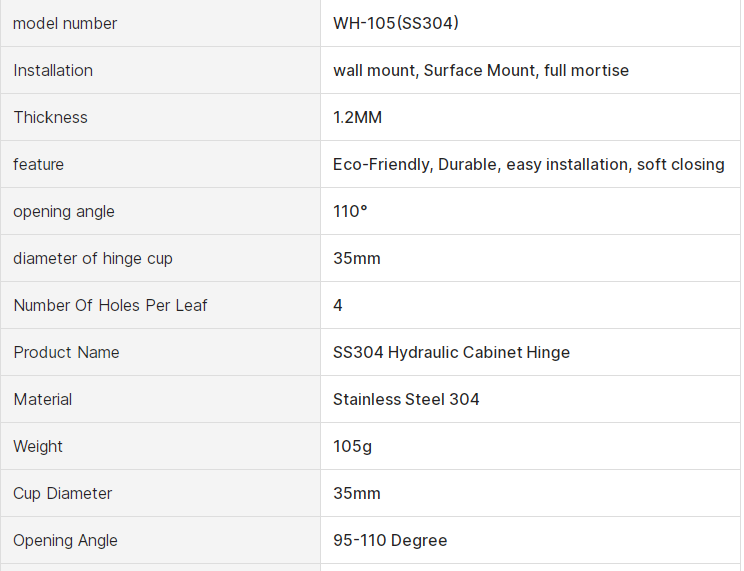Click the 'Thickness' label cell

[x=50, y=117]
